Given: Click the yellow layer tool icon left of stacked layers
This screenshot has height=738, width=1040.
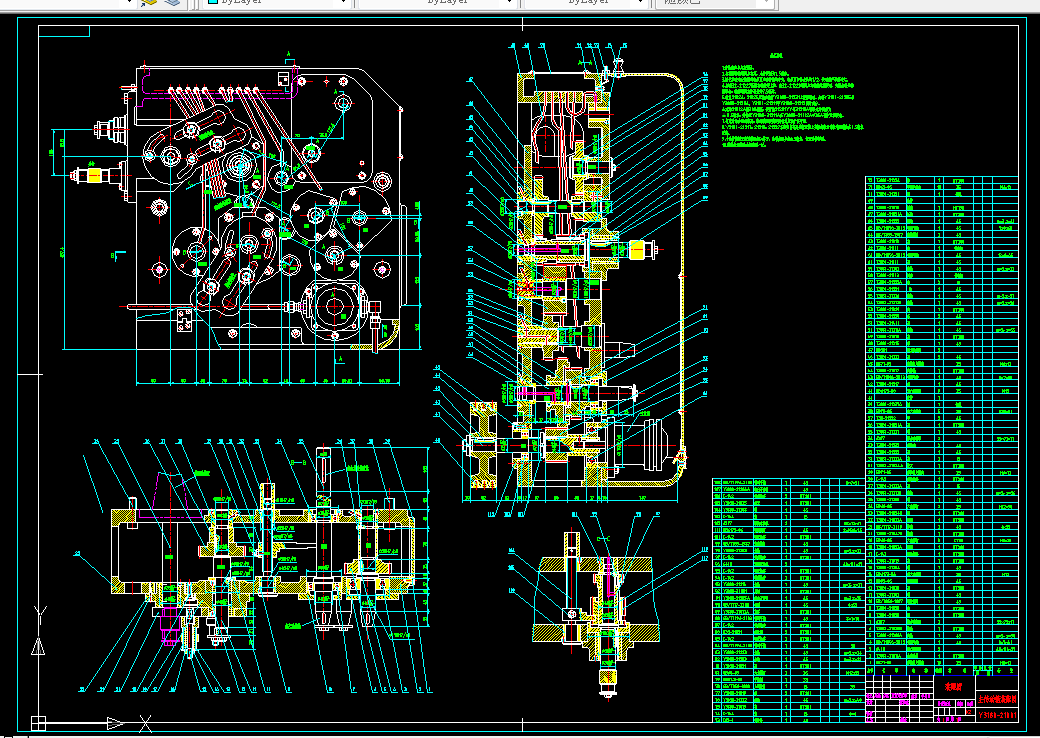Looking at the screenshot, I should click(x=149, y=2).
